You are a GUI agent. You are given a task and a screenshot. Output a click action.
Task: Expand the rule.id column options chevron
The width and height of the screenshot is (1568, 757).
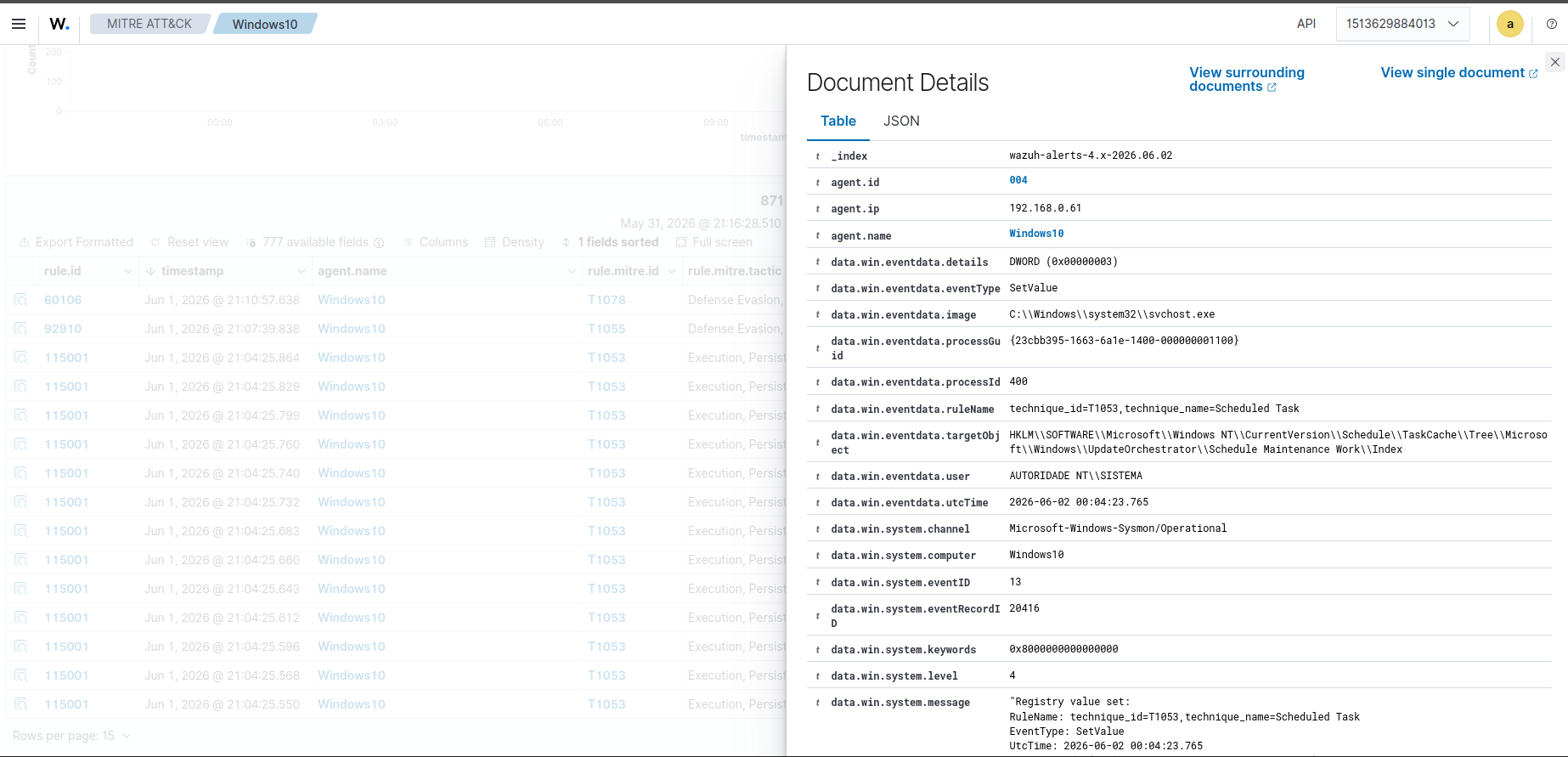pyautogui.click(x=127, y=271)
